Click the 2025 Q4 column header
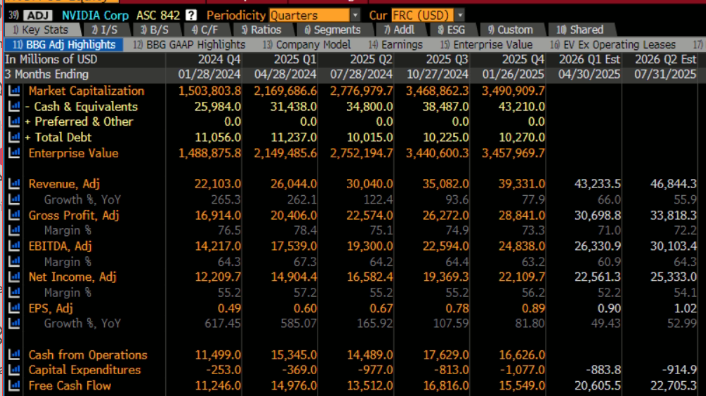Screen dimensions: 706x396 [523, 59]
